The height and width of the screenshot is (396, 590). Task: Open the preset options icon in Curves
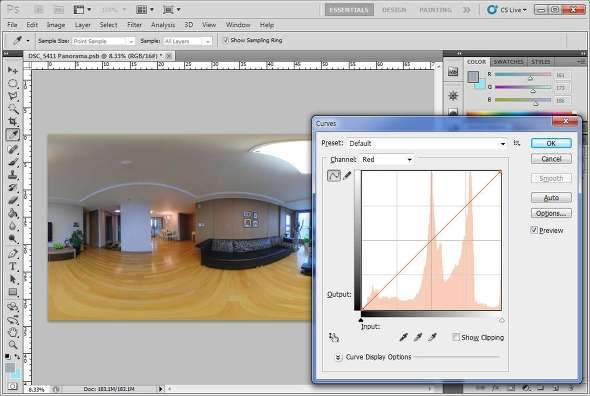point(517,143)
